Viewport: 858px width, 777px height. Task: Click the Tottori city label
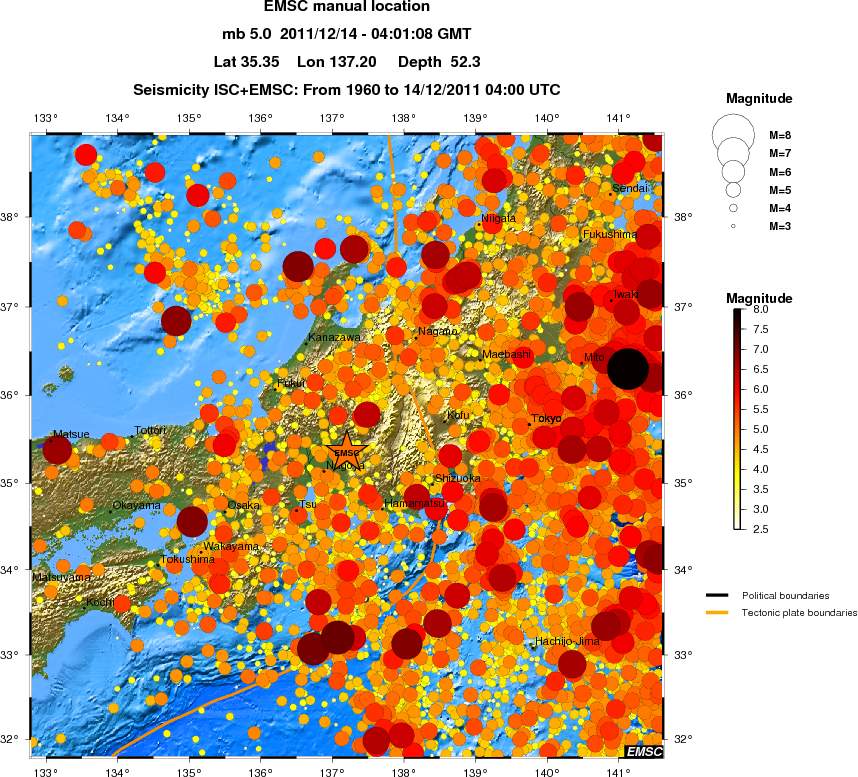(x=150, y=430)
